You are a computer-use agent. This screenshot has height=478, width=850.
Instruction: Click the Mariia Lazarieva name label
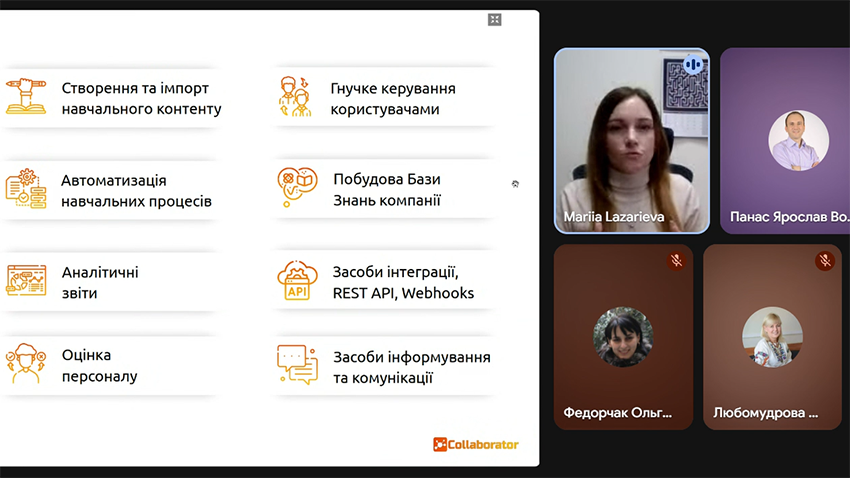tap(614, 217)
